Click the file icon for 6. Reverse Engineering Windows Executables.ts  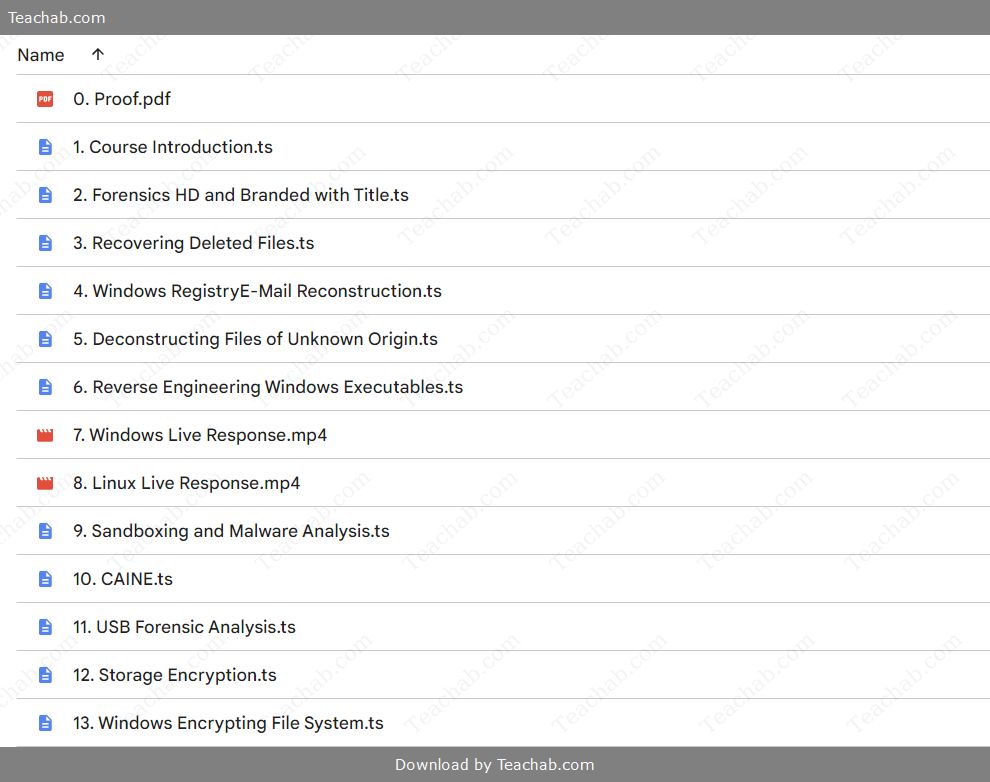tap(44, 387)
